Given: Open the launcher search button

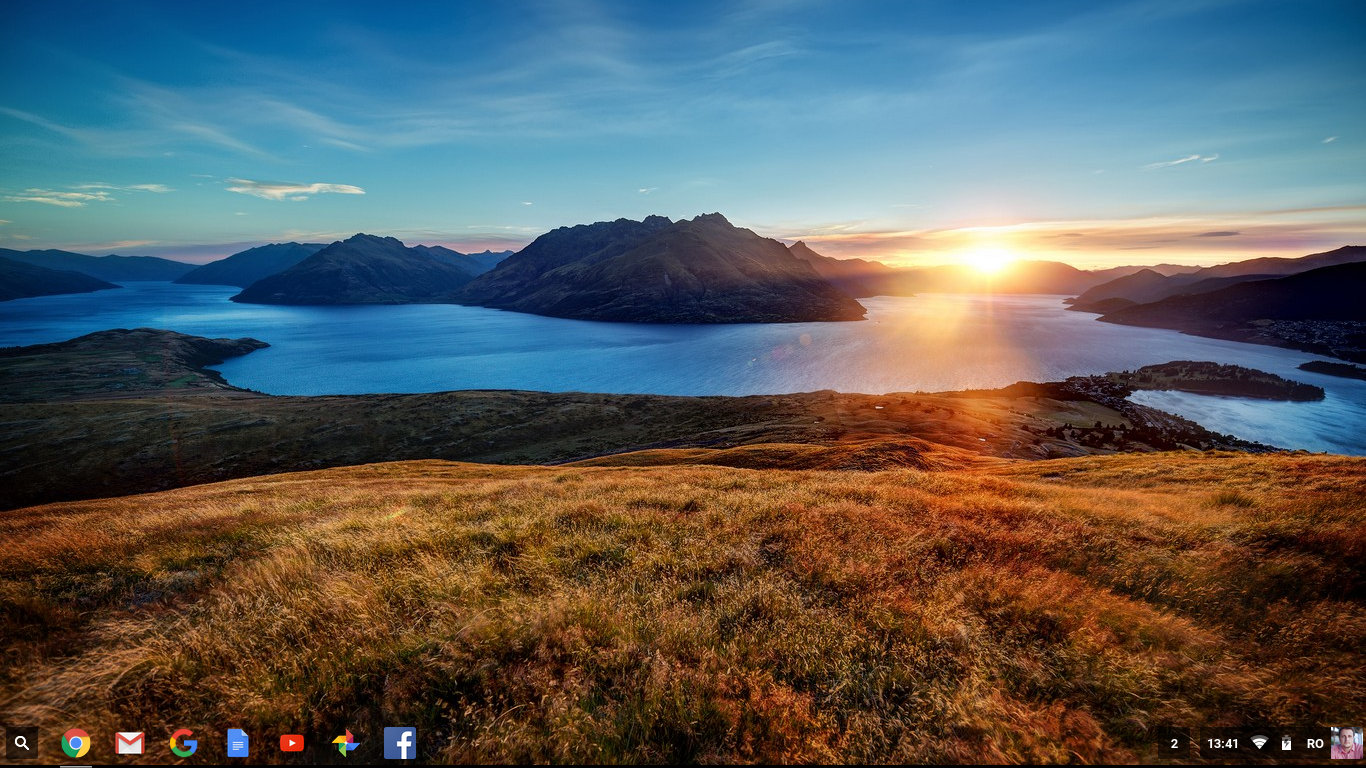Looking at the screenshot, I should click(x=22, y=743).
